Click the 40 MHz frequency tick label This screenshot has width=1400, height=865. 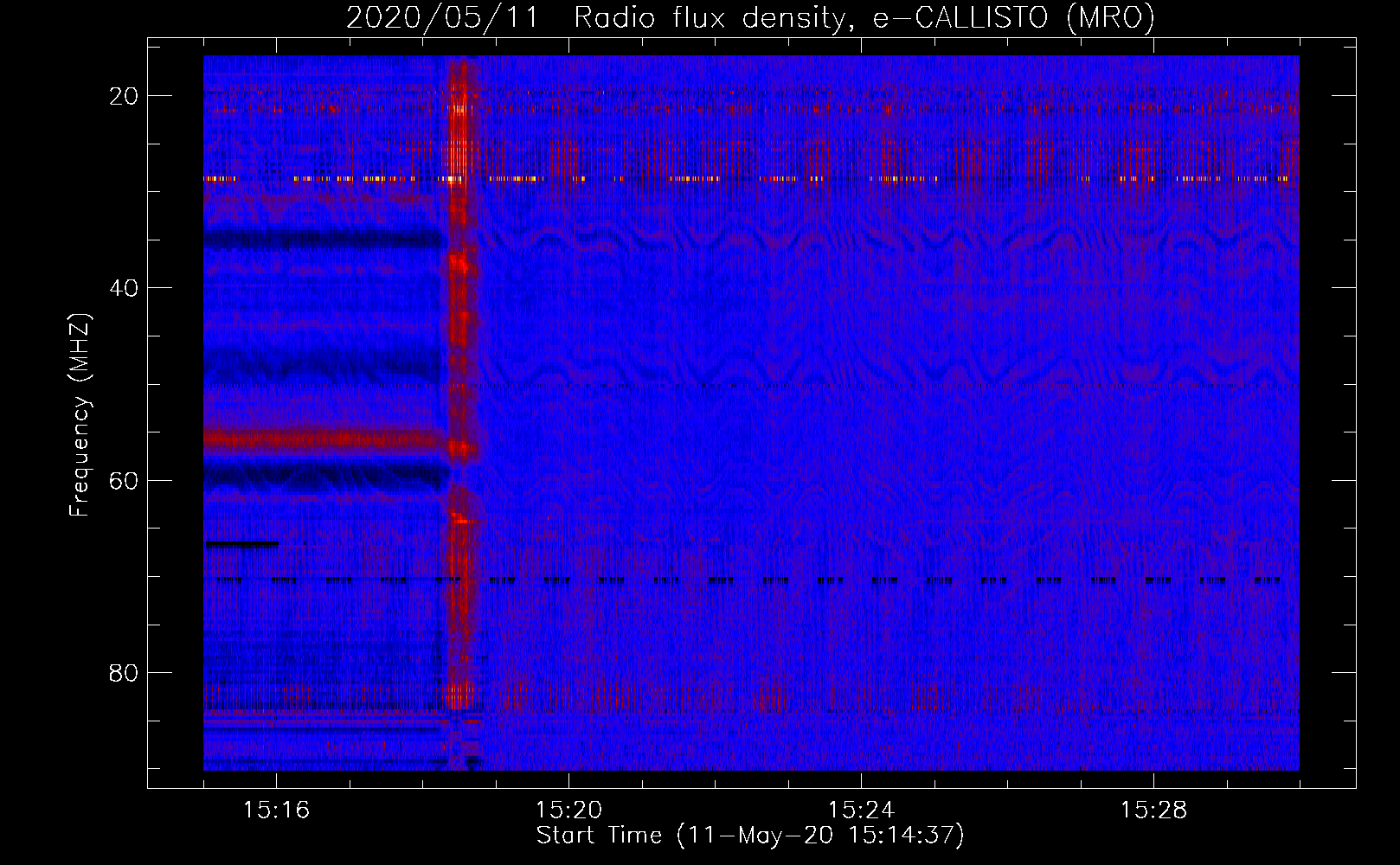click(x=124, y=288)
